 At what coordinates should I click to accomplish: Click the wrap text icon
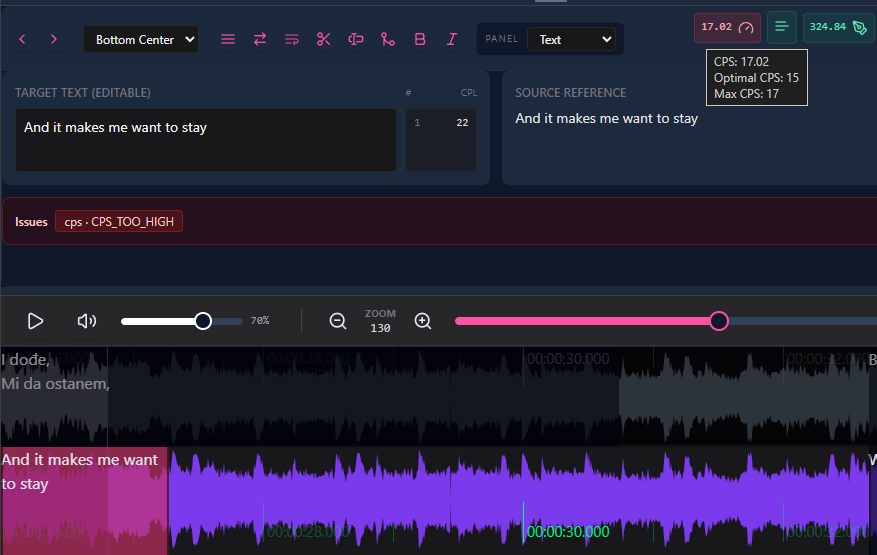pyautogui.click(x=291, y=39)
